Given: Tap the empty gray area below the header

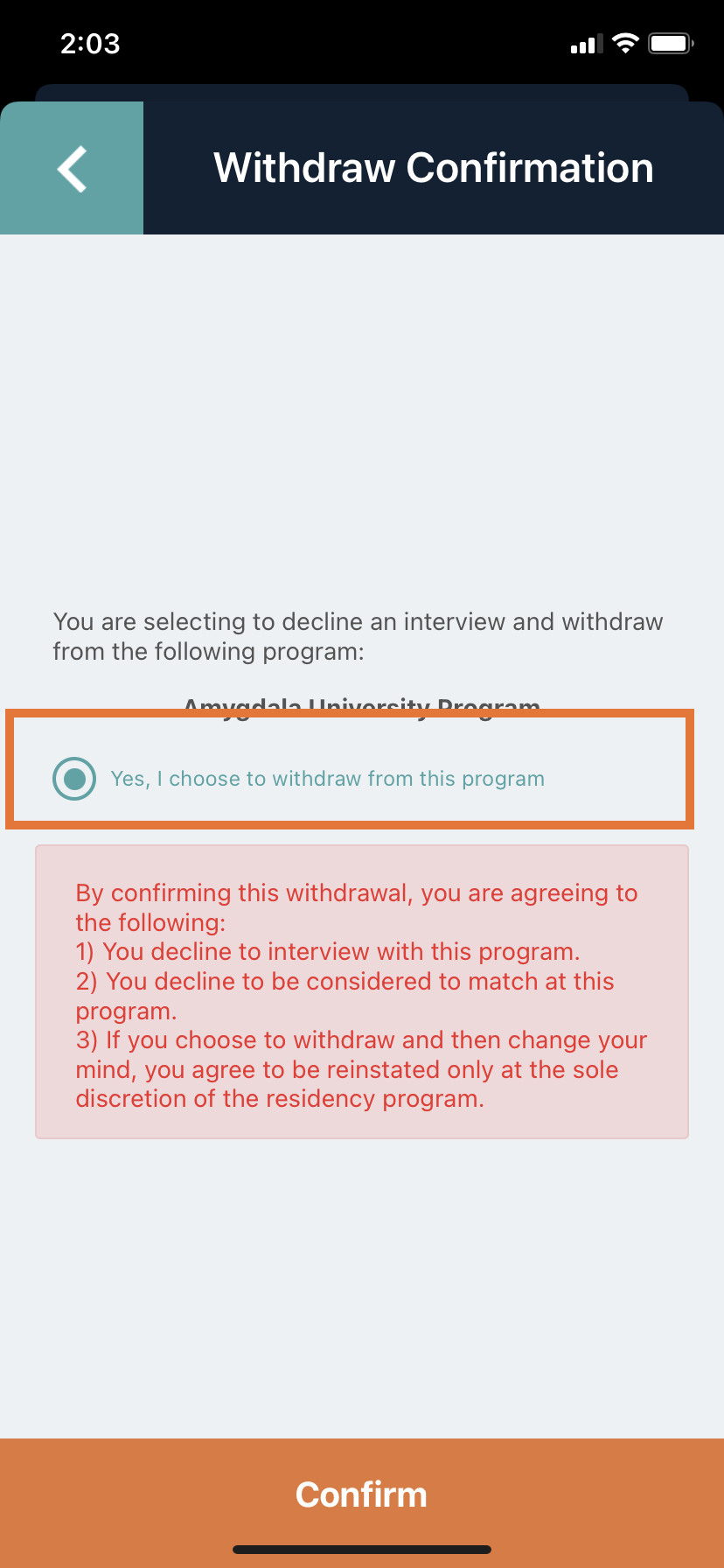Looking at the screenshot, I should [362, 411].
